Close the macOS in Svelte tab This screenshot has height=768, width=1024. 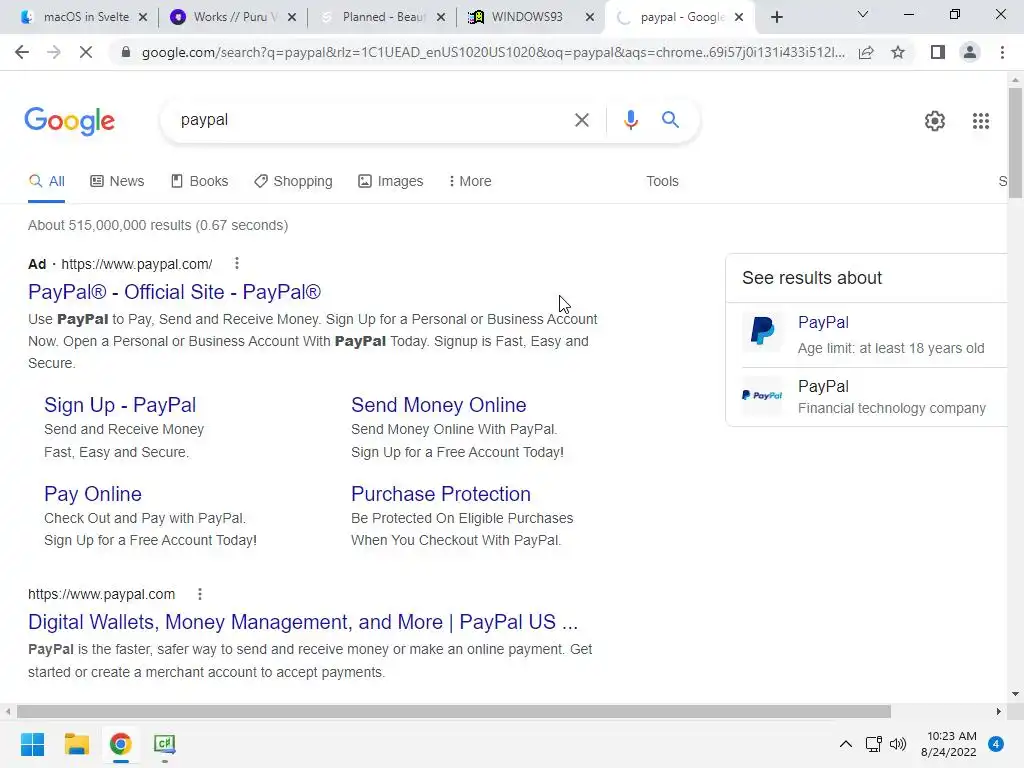143,17
